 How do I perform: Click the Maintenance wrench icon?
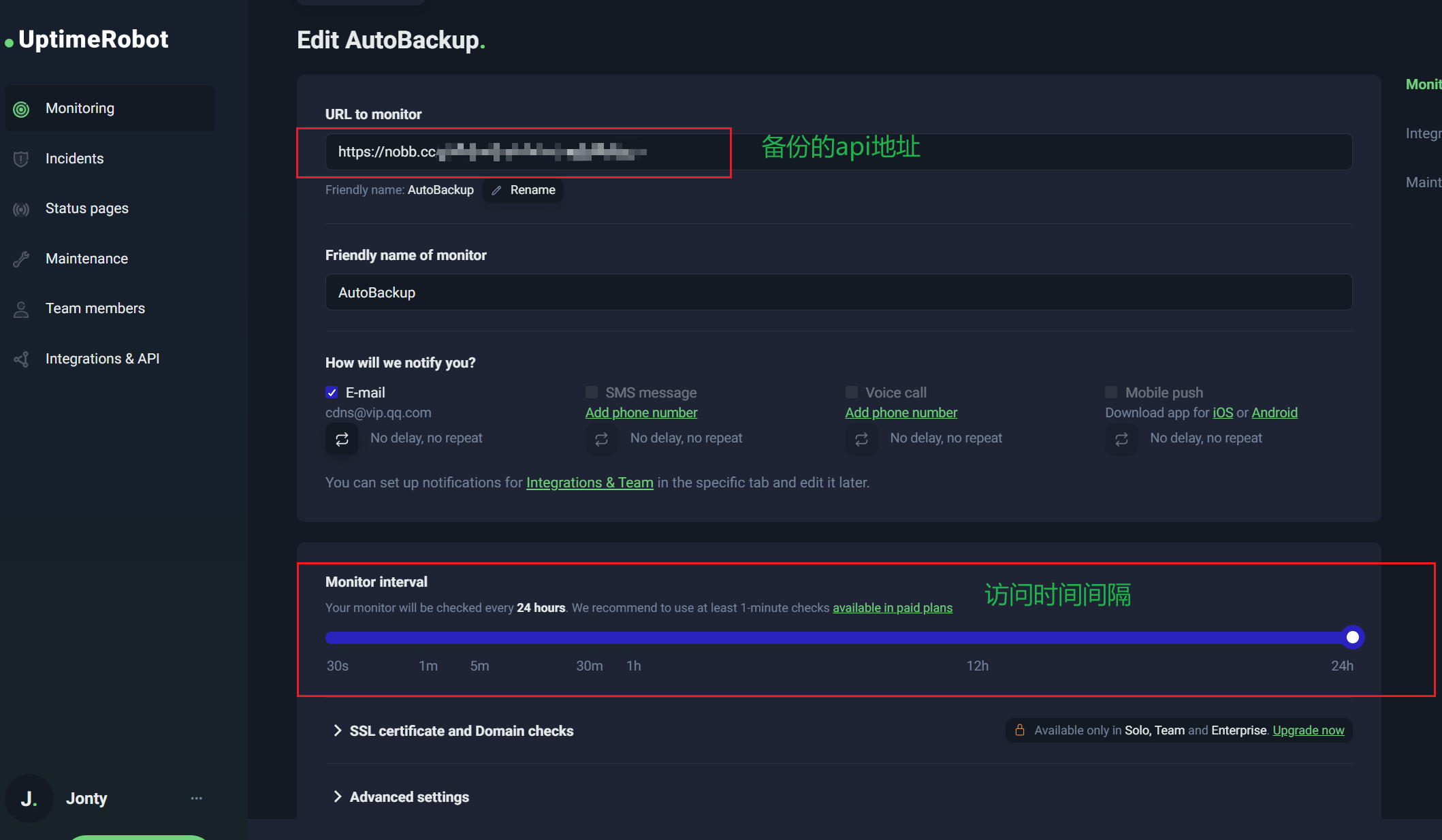[21, 259]
